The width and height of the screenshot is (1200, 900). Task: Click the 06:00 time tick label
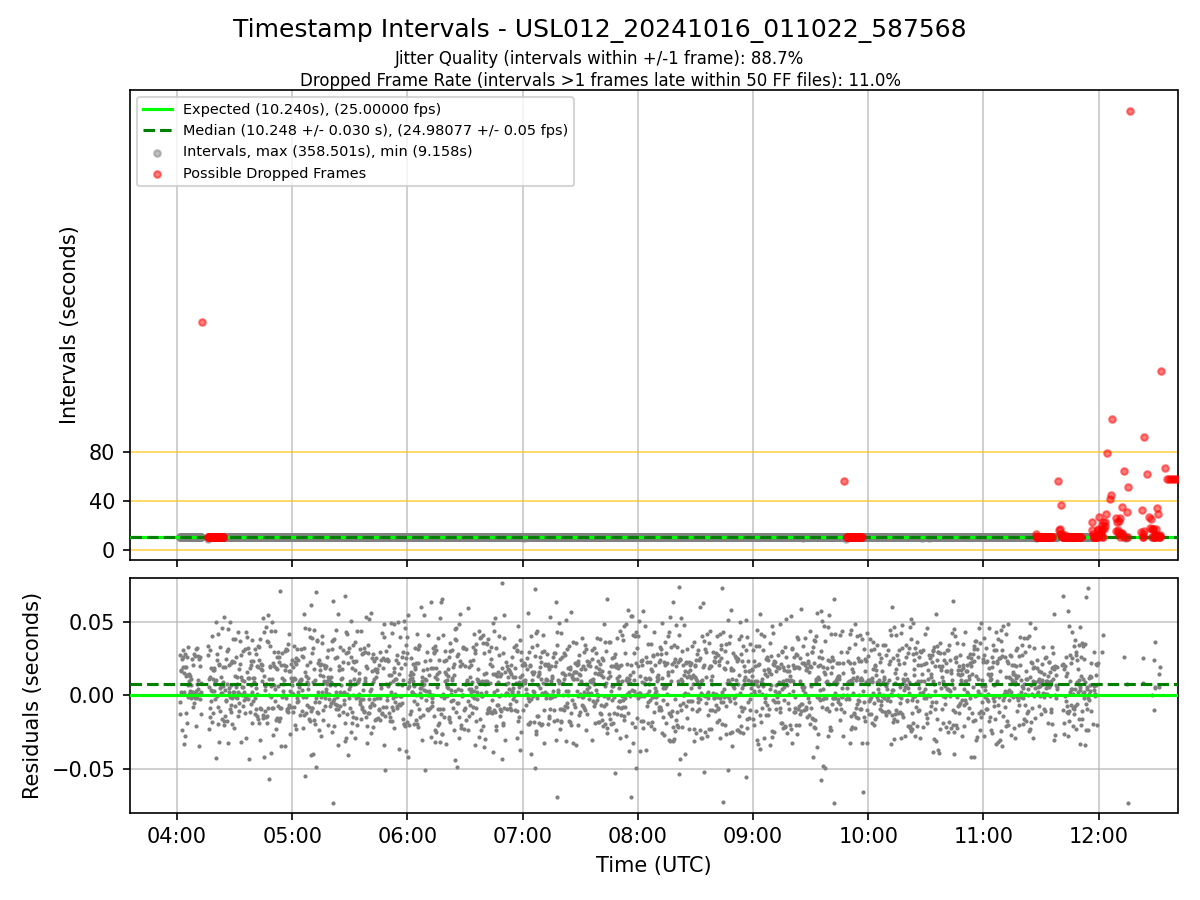407,834
